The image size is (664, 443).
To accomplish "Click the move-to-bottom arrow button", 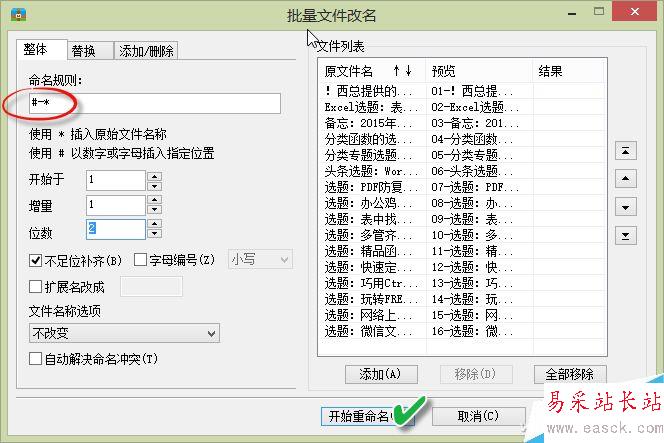I will [626, 236].
